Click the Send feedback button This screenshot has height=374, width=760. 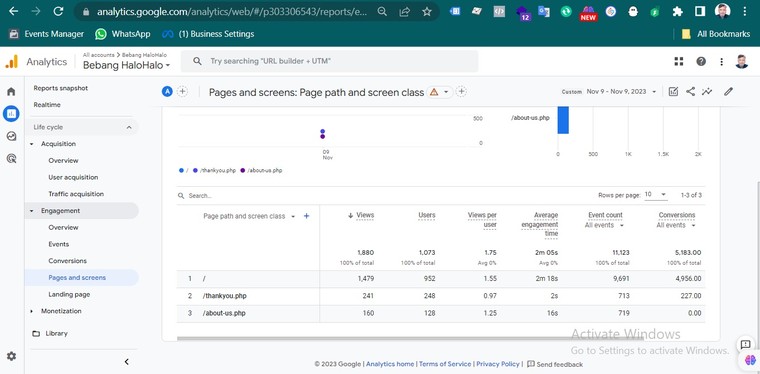coord(555,364)
